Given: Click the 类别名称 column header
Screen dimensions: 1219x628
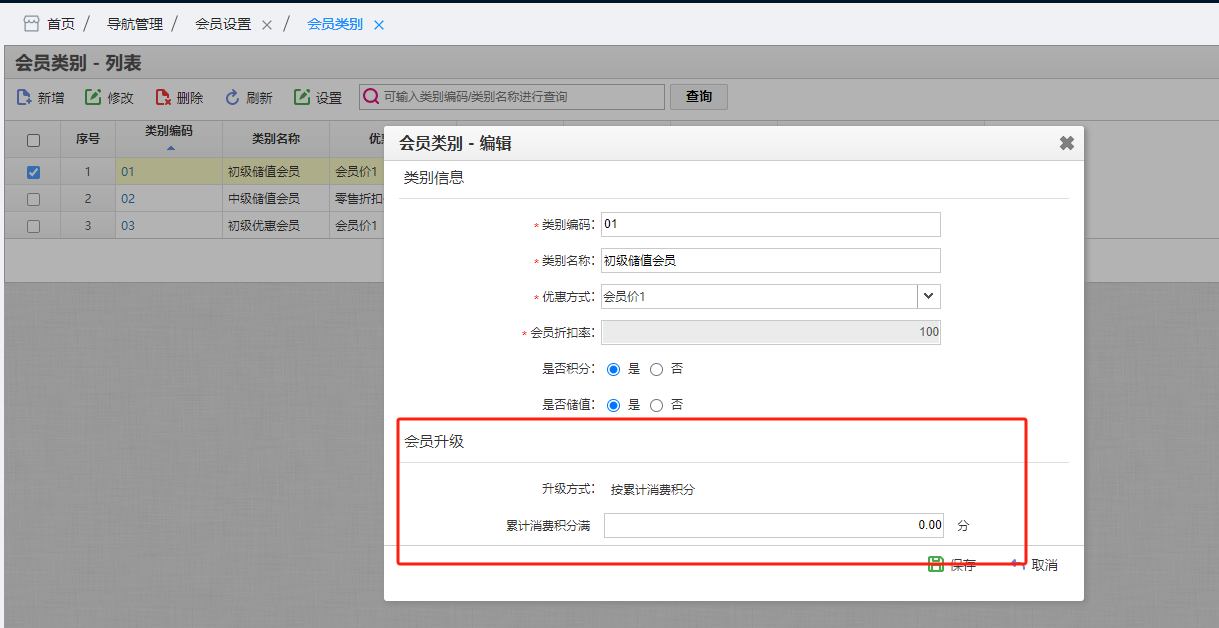Looking at the screenshot, I should [276, 139].
